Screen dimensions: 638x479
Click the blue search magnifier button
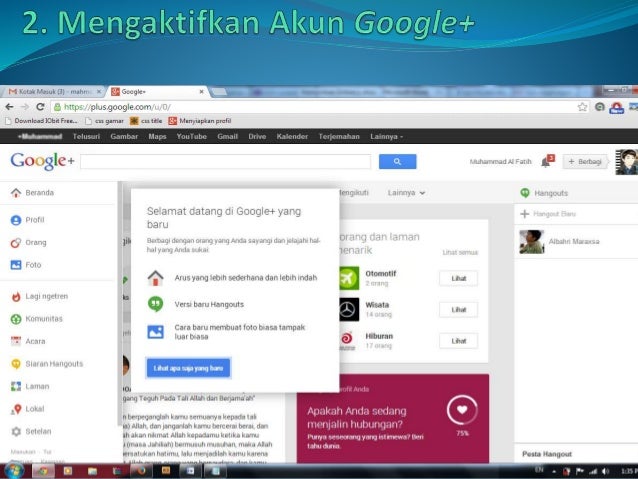pyautogui.click(x=398, y=162)
